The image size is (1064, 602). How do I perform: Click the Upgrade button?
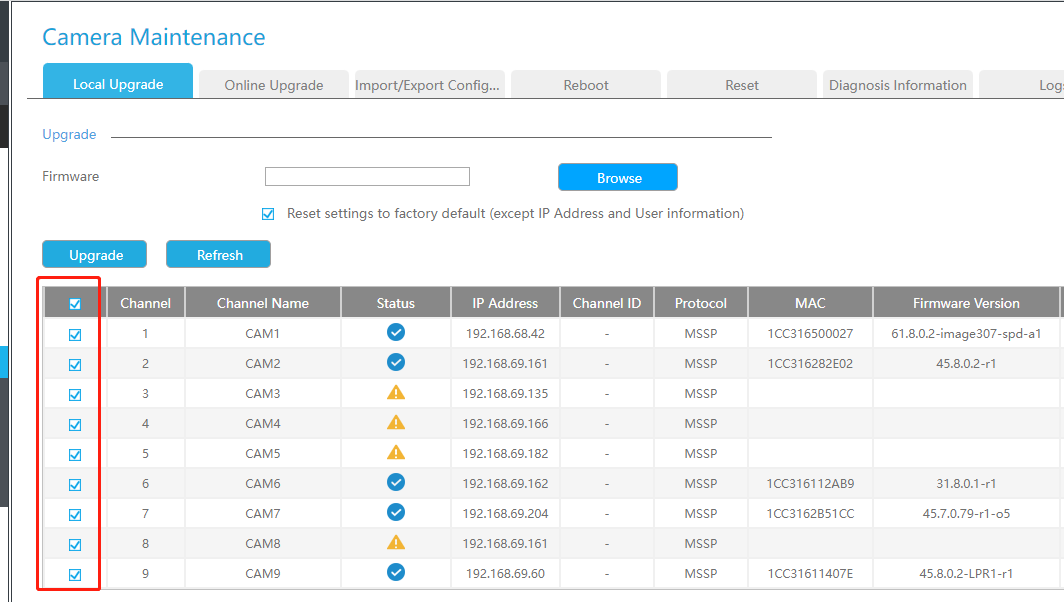(94, 255)
